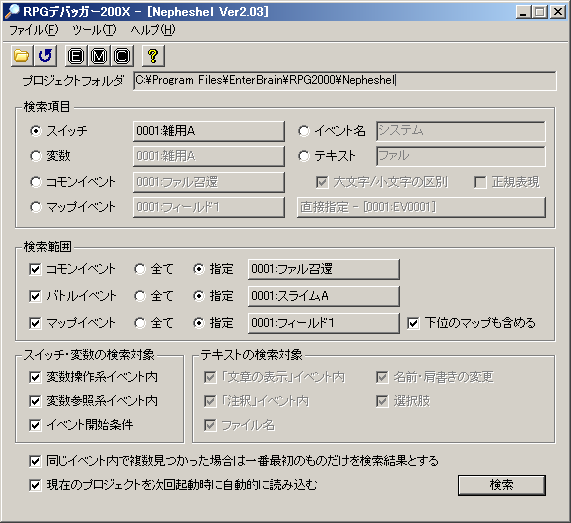Uncheck 下位のマップも含める checkbox
This screenshot has width=571, height=523.
click(x=413, y=323)
